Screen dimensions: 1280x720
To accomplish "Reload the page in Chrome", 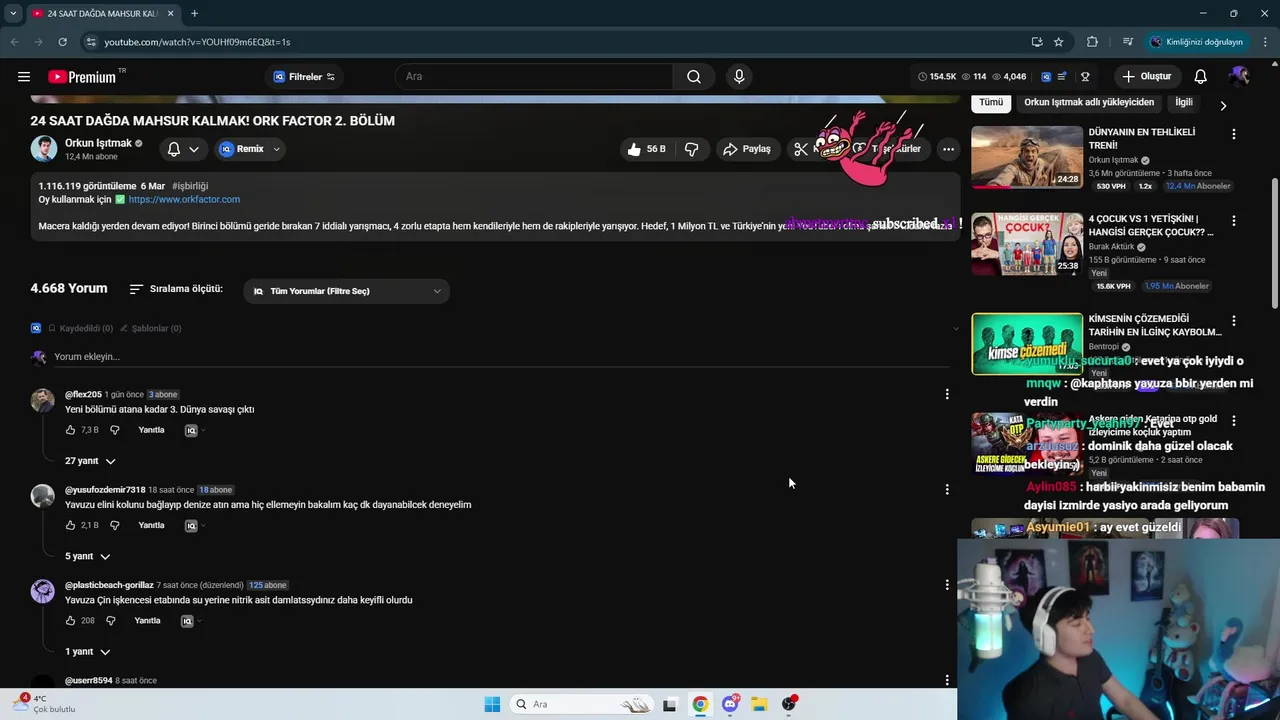I will click(62, 42).
